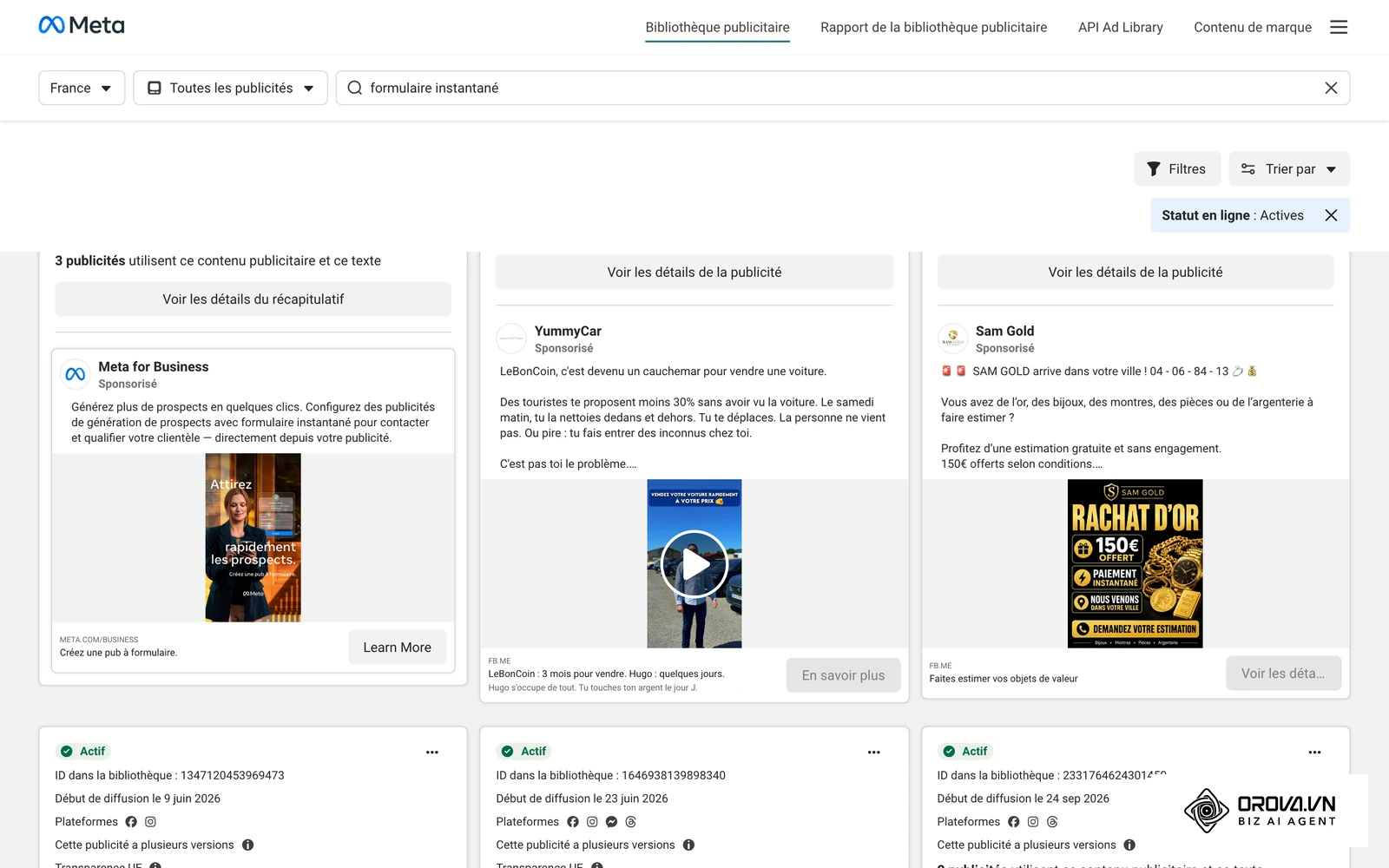Screen dimensions: 1389x868
Task: Open the Meta for Business ad image
Action: (x=253, y=537)
